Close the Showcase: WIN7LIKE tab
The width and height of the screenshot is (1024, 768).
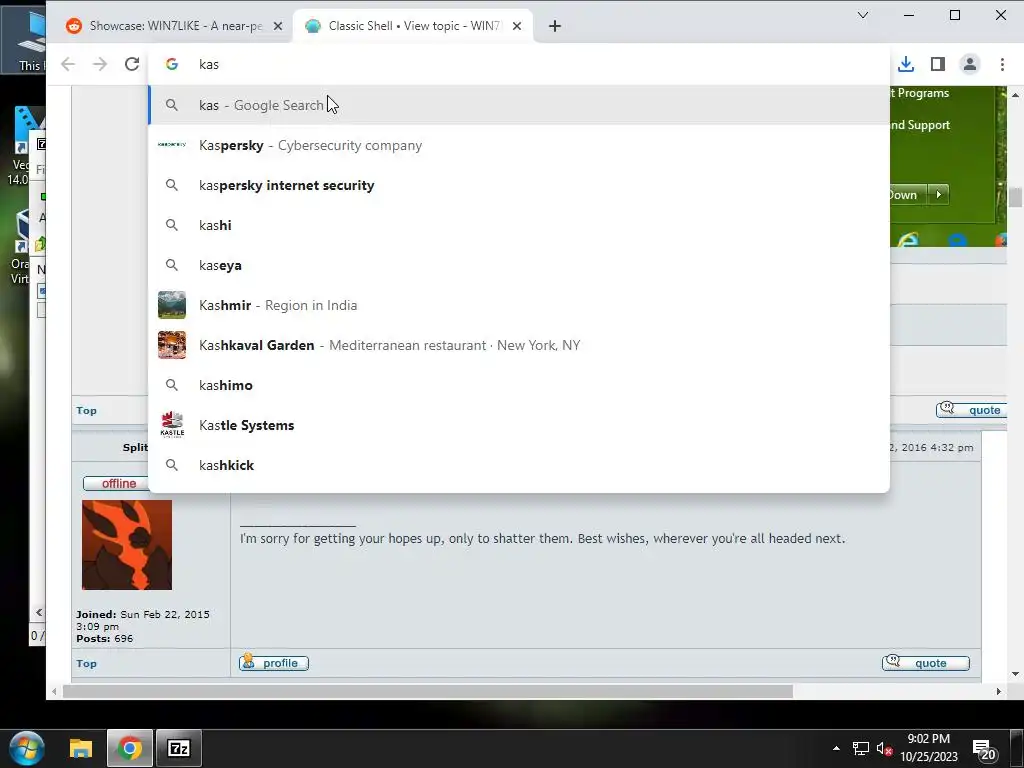278,26
